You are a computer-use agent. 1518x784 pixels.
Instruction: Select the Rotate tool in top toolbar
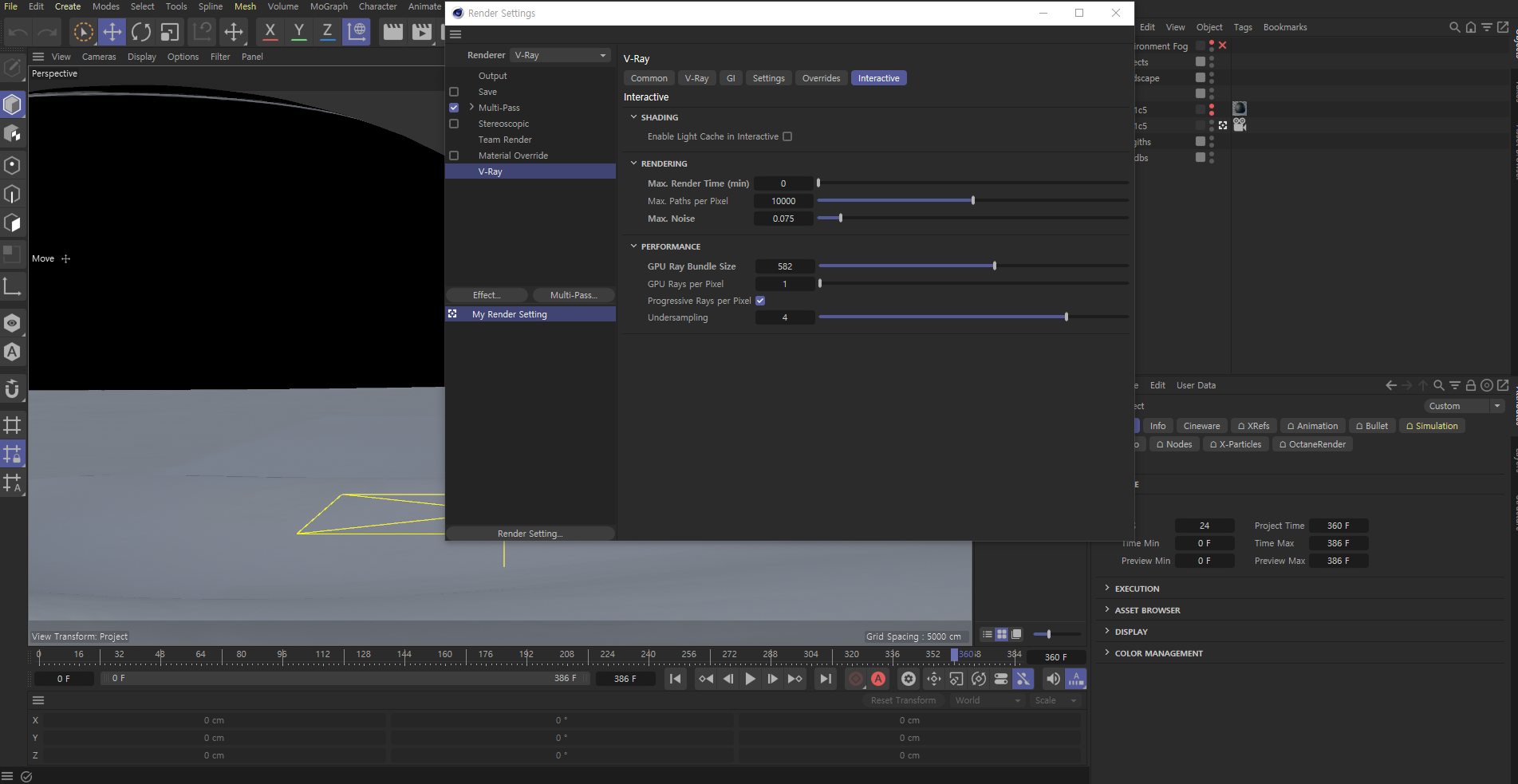(141, 32)
